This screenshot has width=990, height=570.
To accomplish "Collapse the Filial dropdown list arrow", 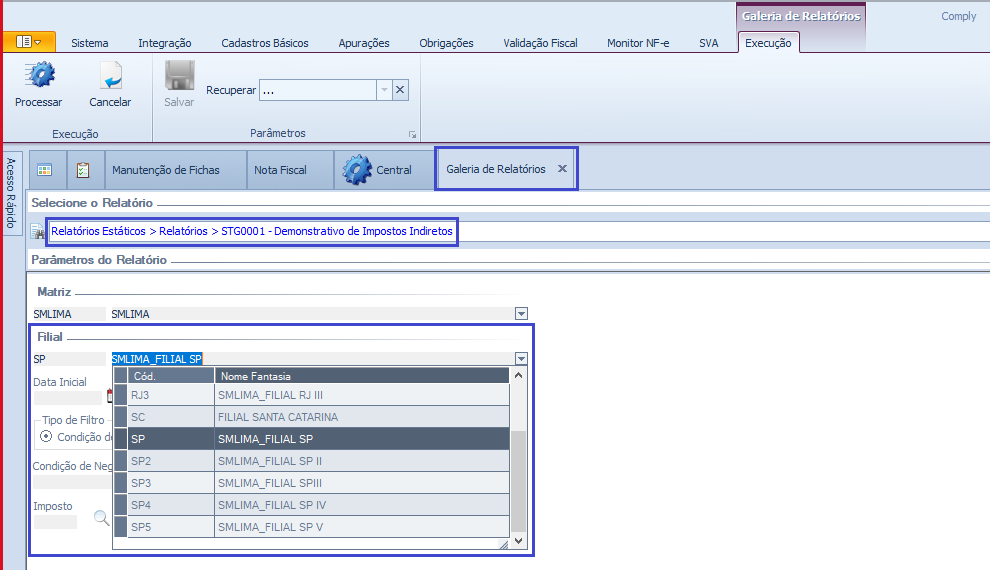I will point(520,358).
